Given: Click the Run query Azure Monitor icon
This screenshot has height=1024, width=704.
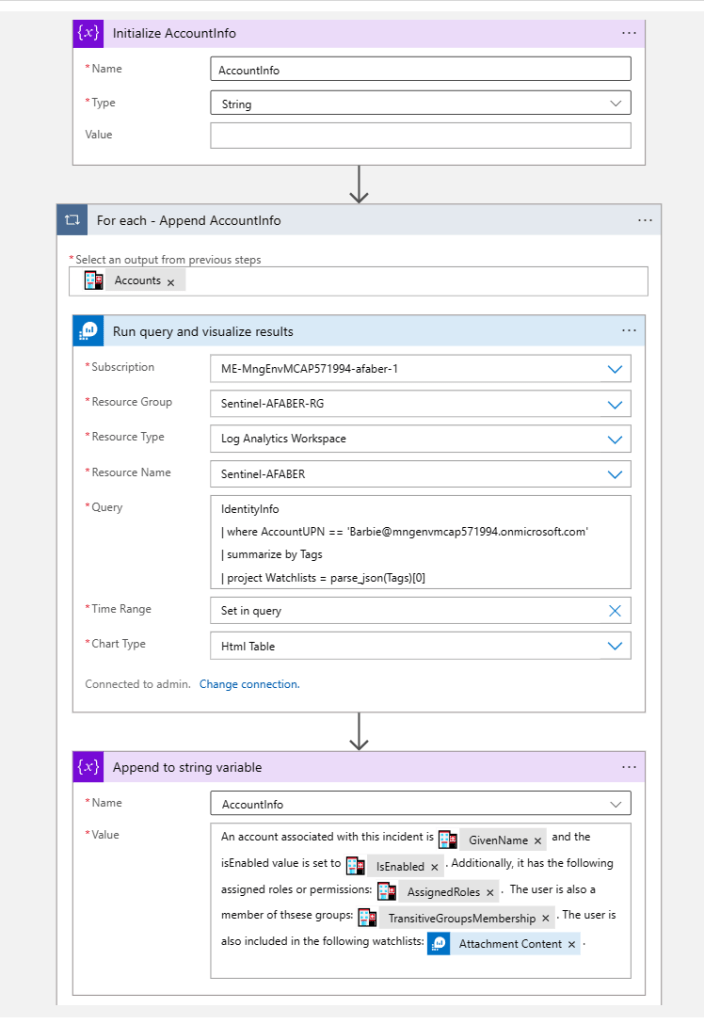Looking at the screenshot, I should (90, 331).
